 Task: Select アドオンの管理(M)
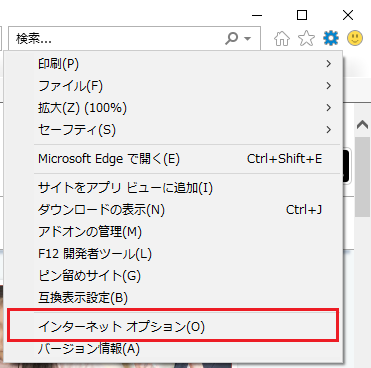pos(173,232)
